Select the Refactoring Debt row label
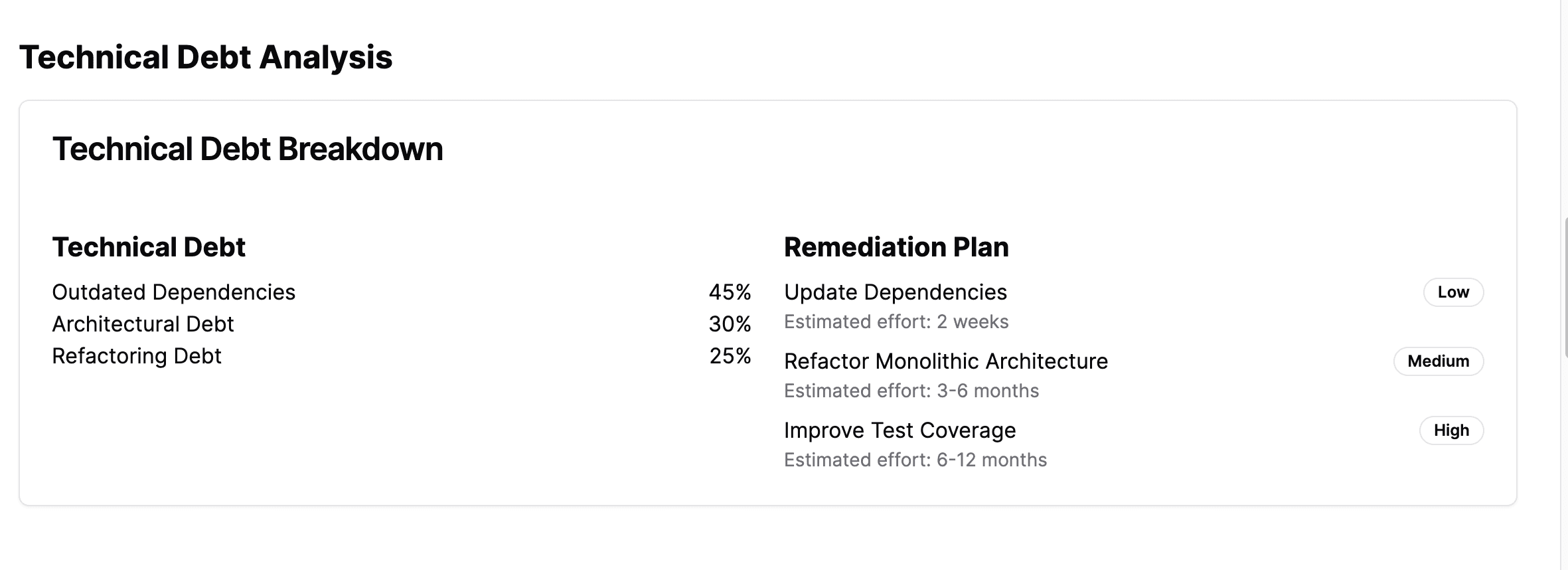This screenshot has width=1568, height=570. (x=137, y=356)
